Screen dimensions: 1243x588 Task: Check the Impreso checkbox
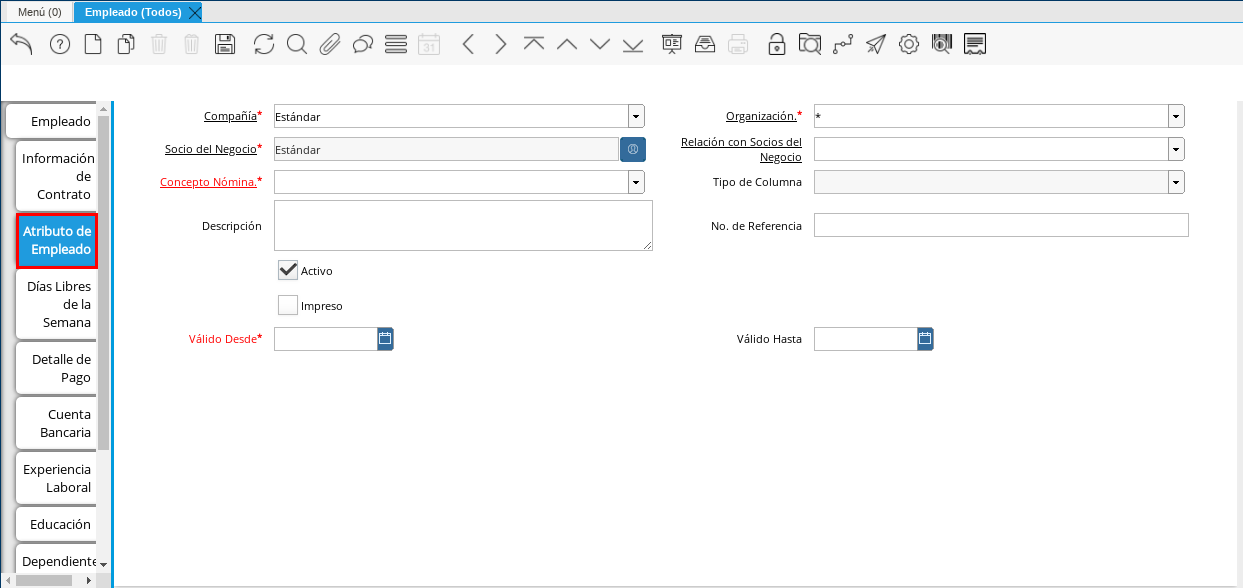[288, 306]
